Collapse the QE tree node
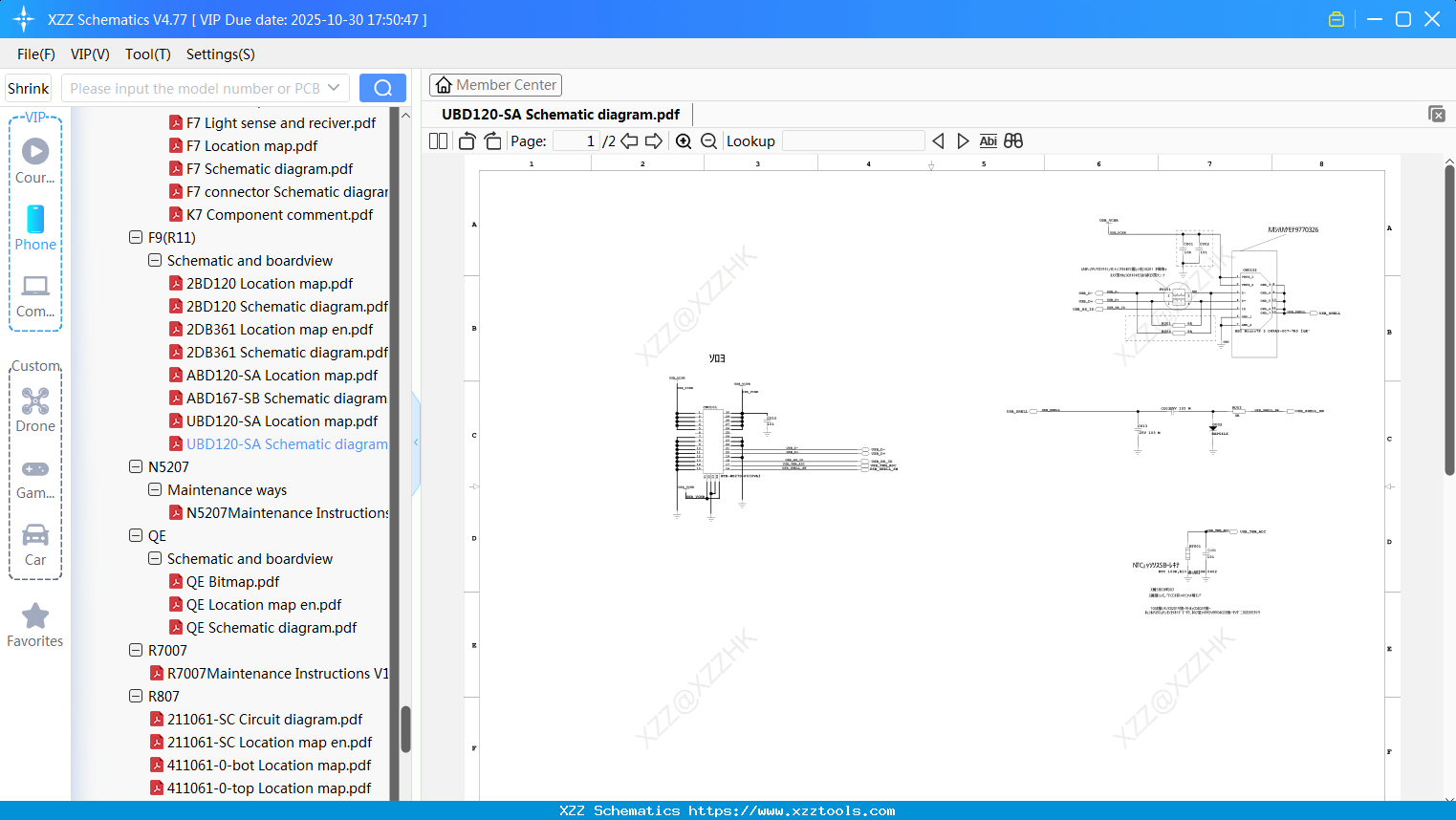1456x820 pixels. coord(136,535)
